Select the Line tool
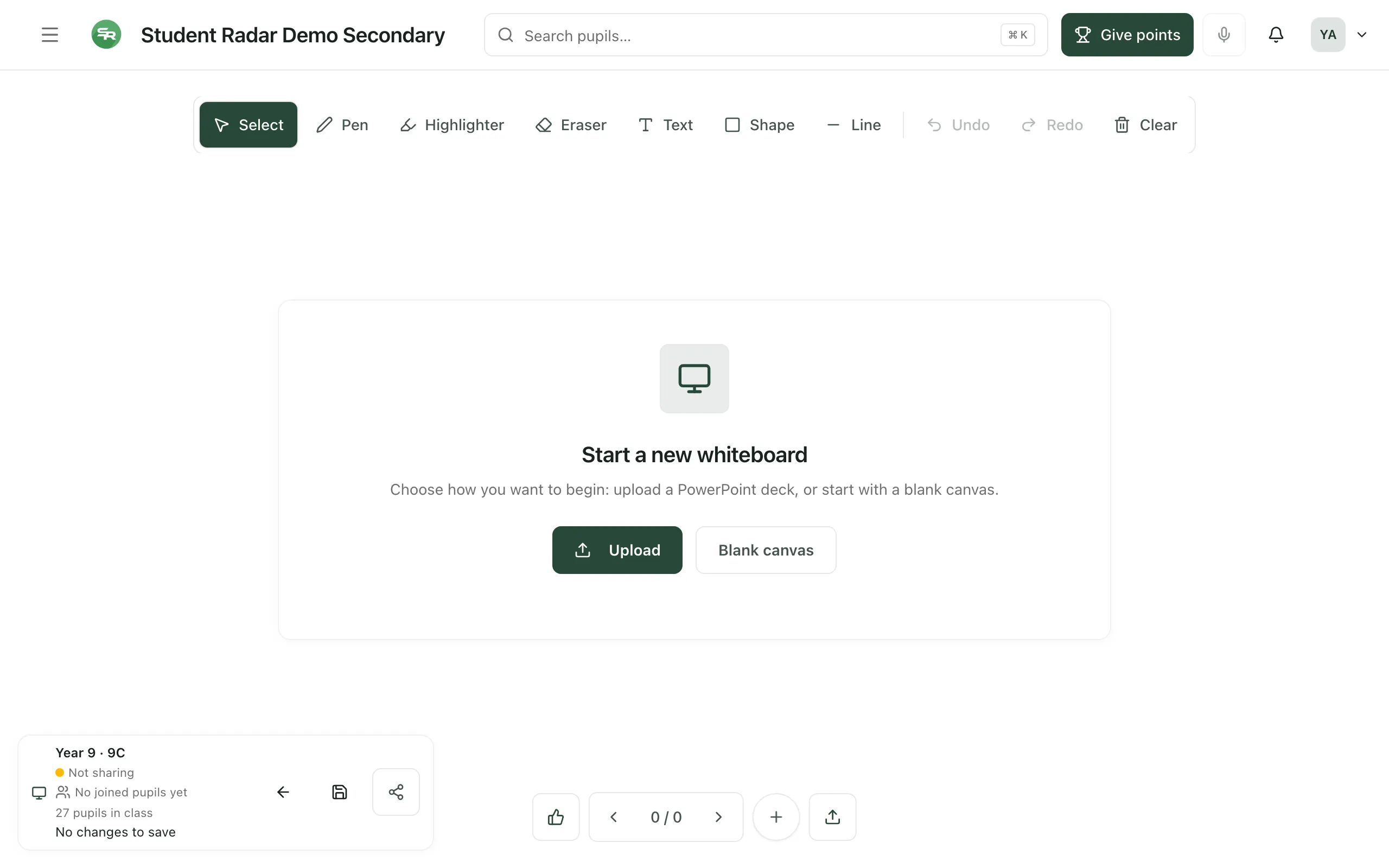 pos(853,125)
